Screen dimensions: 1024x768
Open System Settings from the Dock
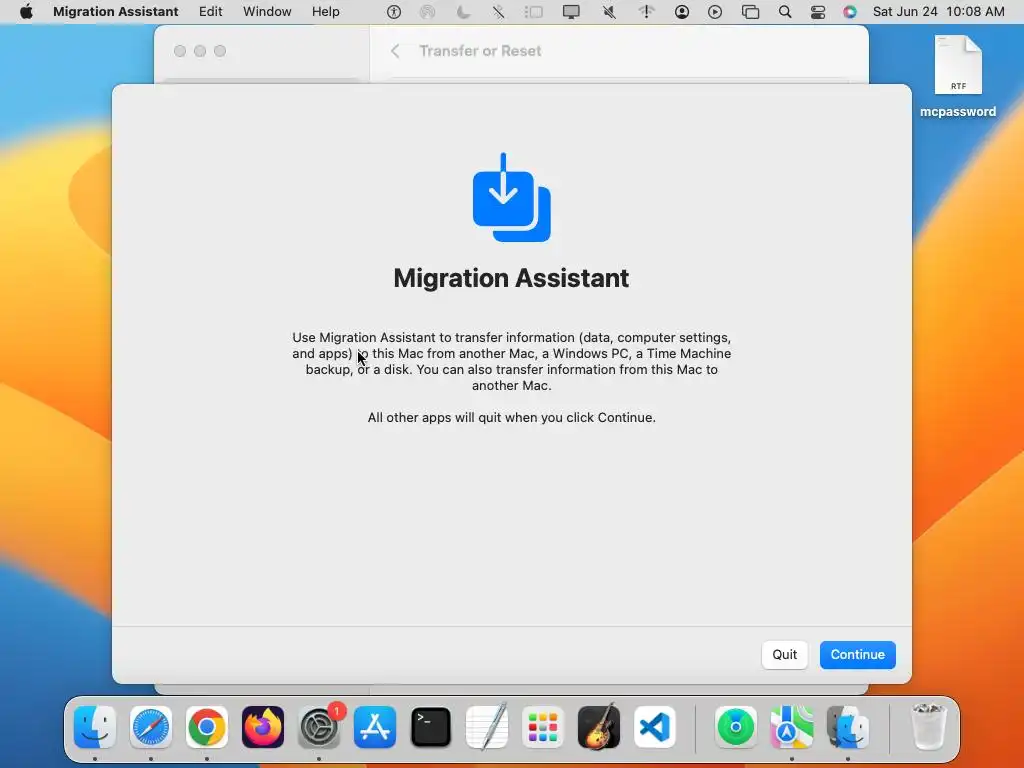point(319,727)
